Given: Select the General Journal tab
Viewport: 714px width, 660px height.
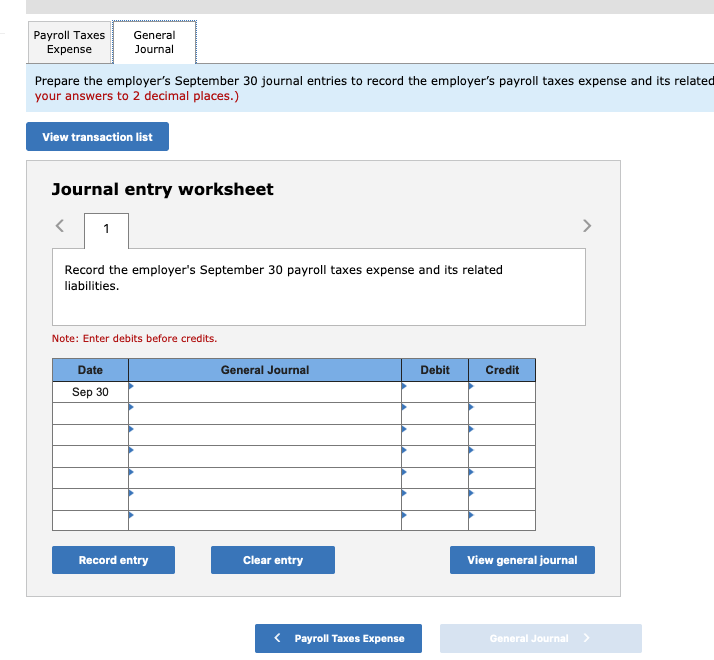Looking at the screenshot, I should point(154,42).
